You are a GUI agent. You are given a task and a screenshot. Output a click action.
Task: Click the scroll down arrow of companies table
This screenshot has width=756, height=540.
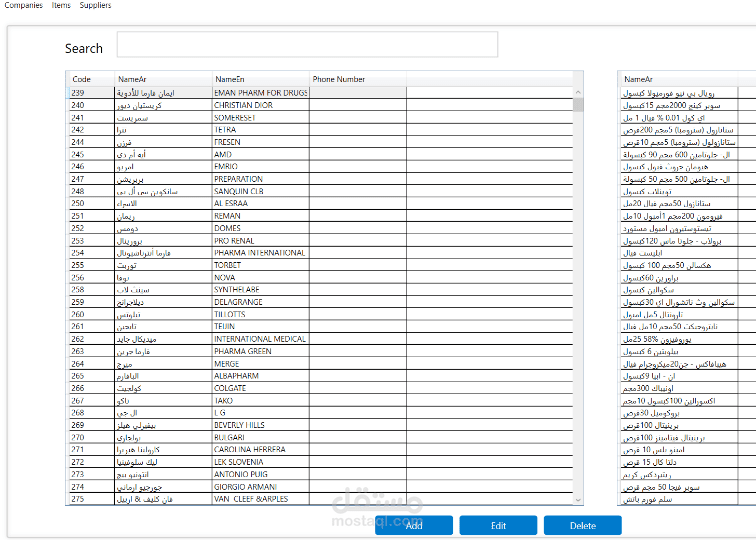(578, 500)
